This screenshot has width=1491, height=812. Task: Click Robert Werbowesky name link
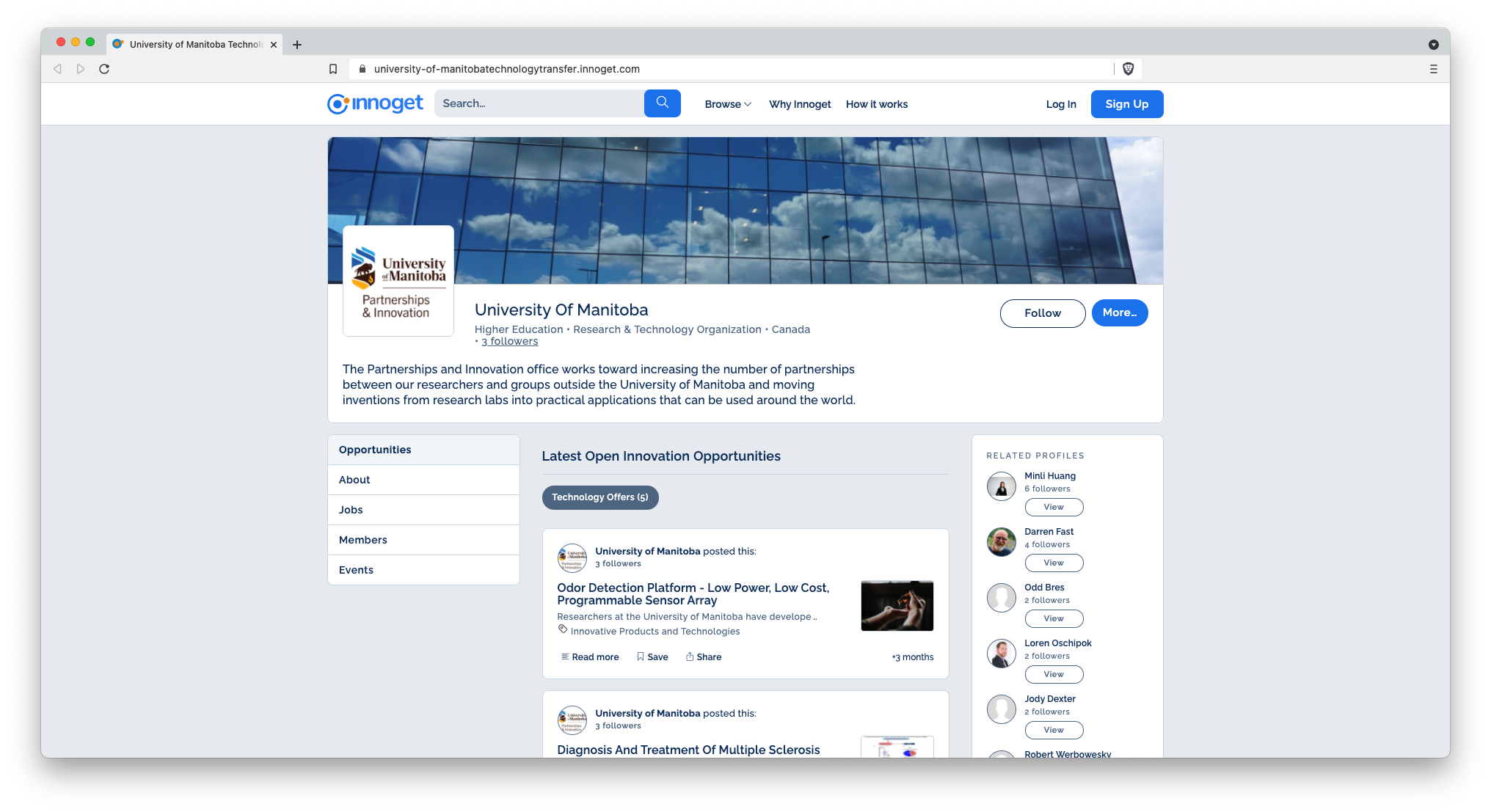point(1068,753)
